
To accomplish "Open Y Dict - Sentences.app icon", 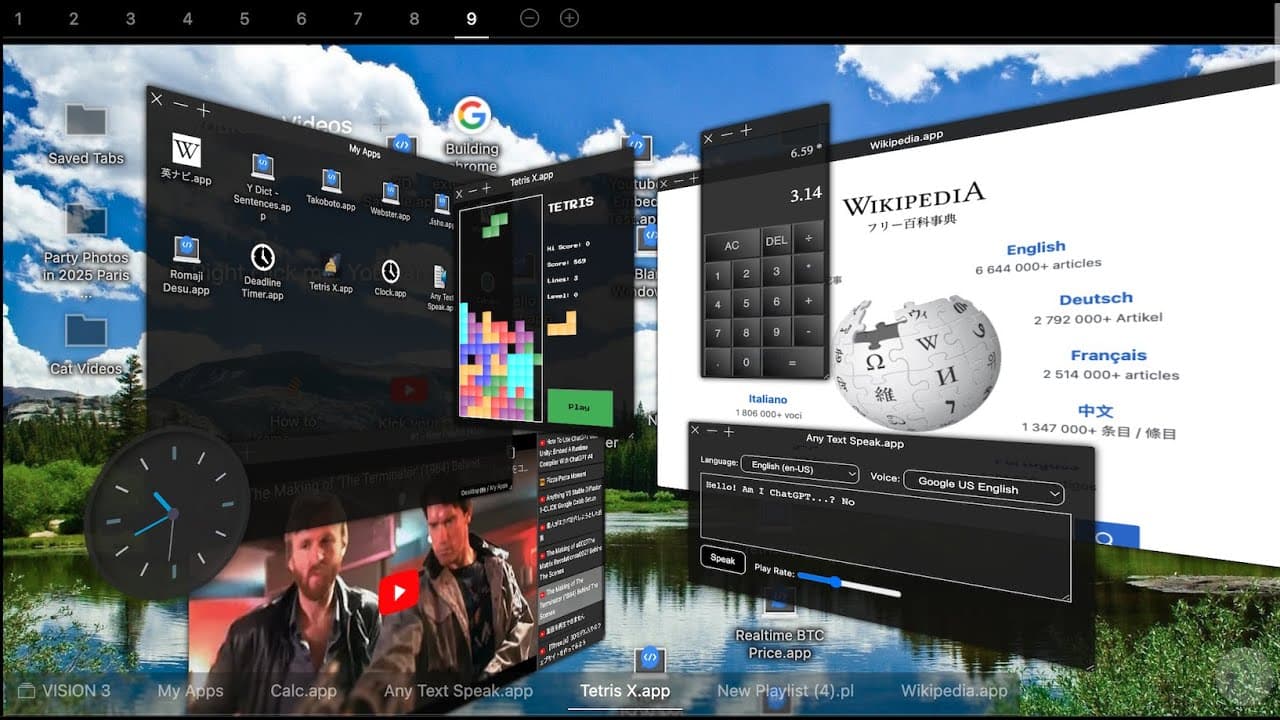I will (262, 168).
